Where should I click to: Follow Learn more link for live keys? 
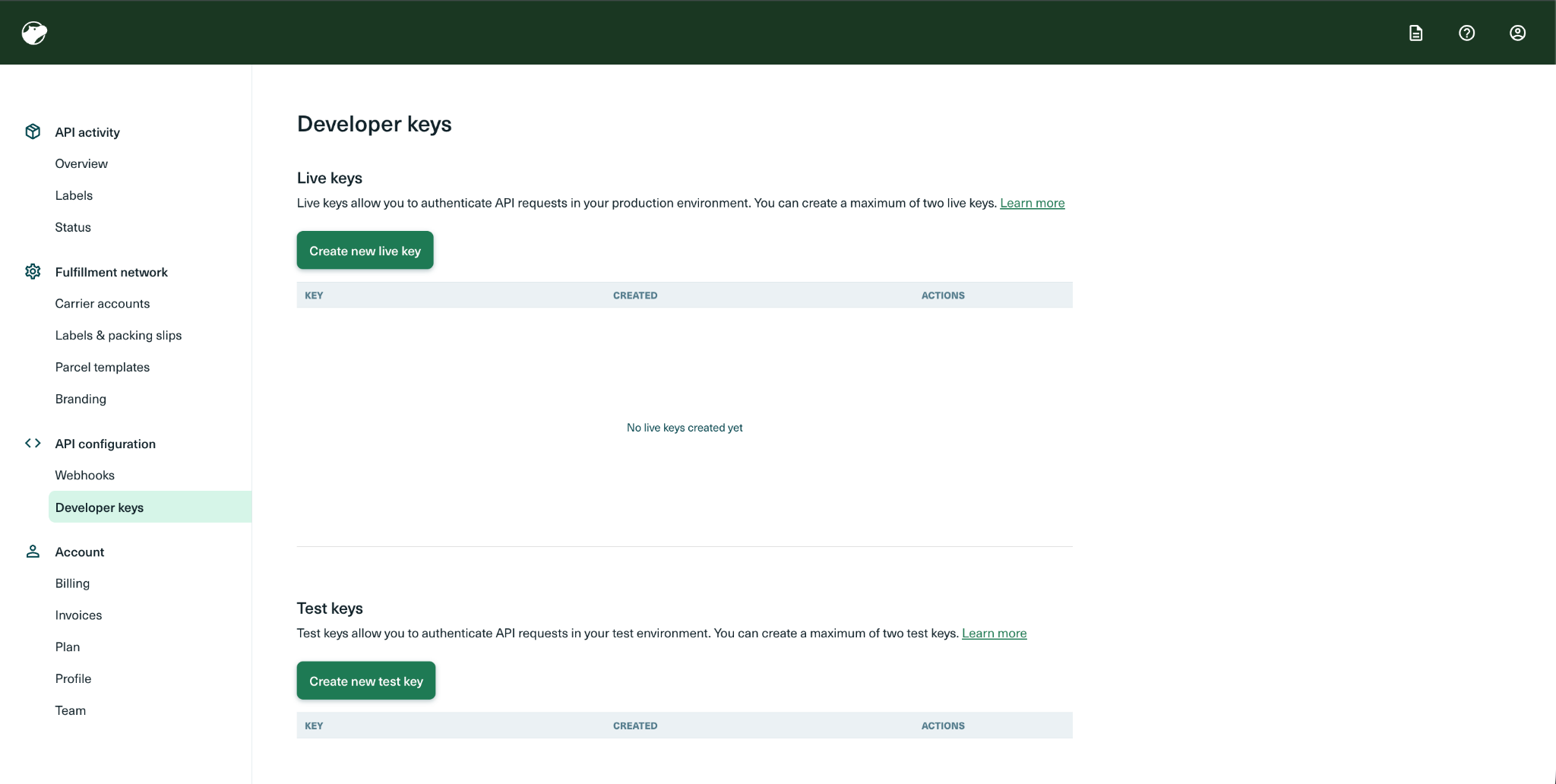1032,203
